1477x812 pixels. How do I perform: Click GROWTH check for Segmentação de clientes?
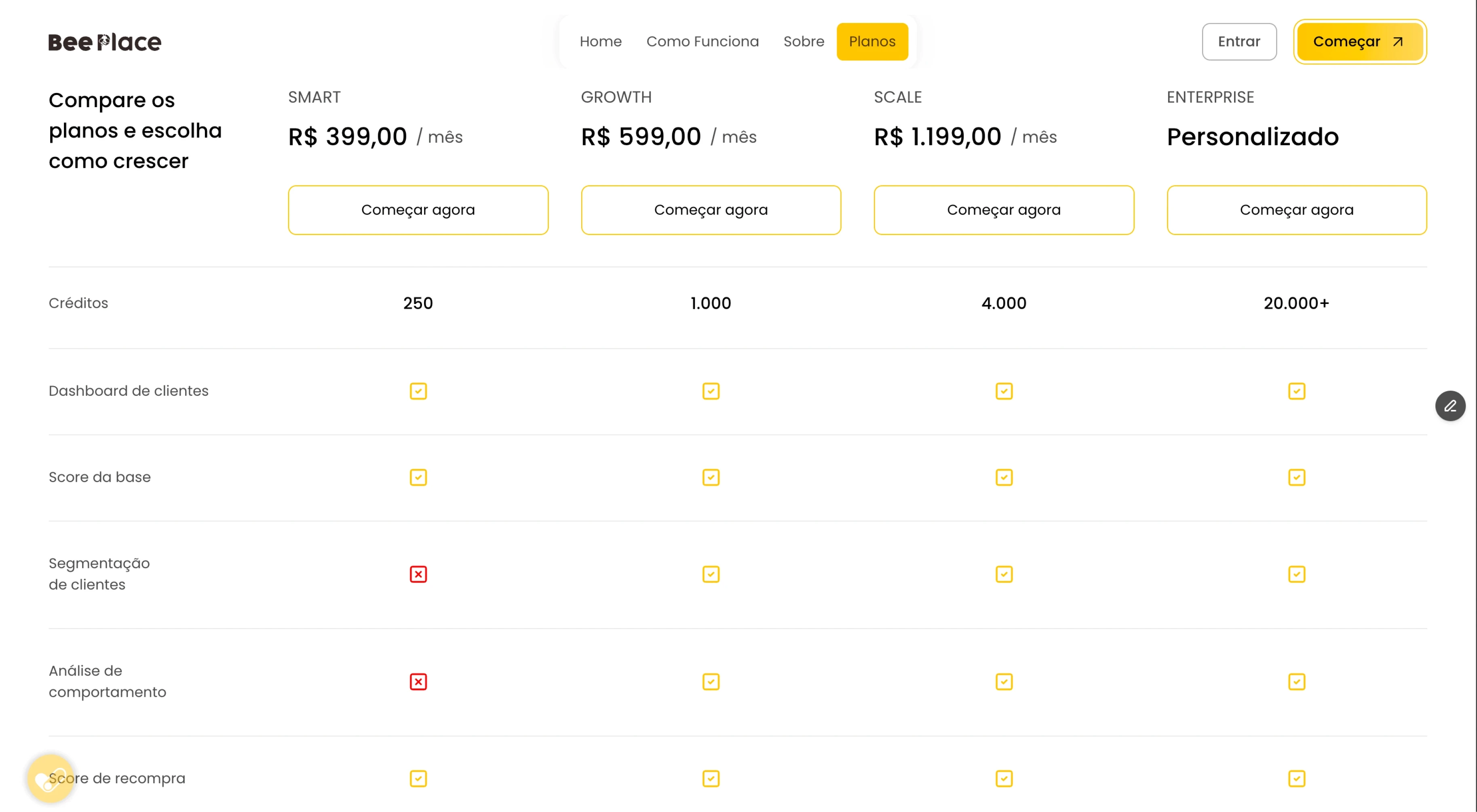click(711, 574)
